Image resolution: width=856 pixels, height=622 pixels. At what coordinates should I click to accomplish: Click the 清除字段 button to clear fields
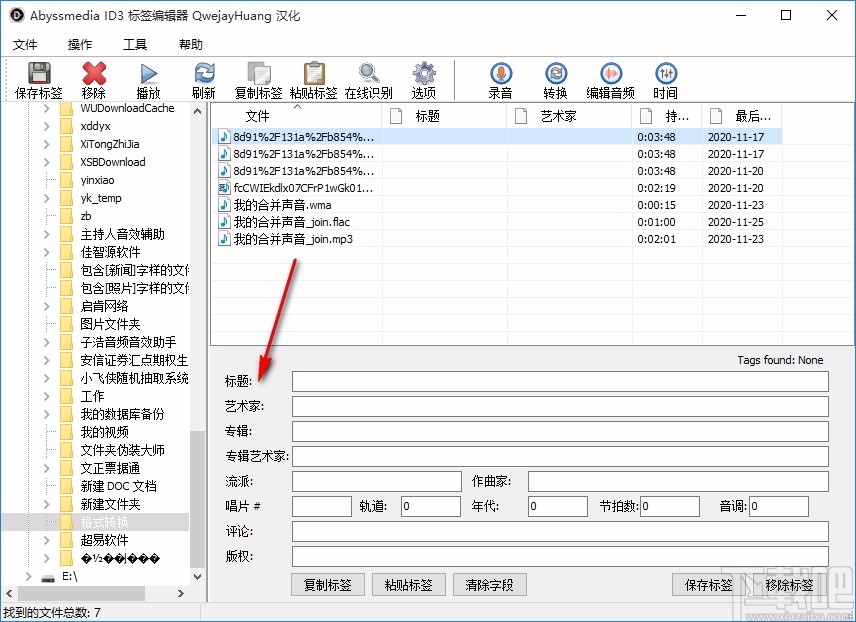pos(489,584)
